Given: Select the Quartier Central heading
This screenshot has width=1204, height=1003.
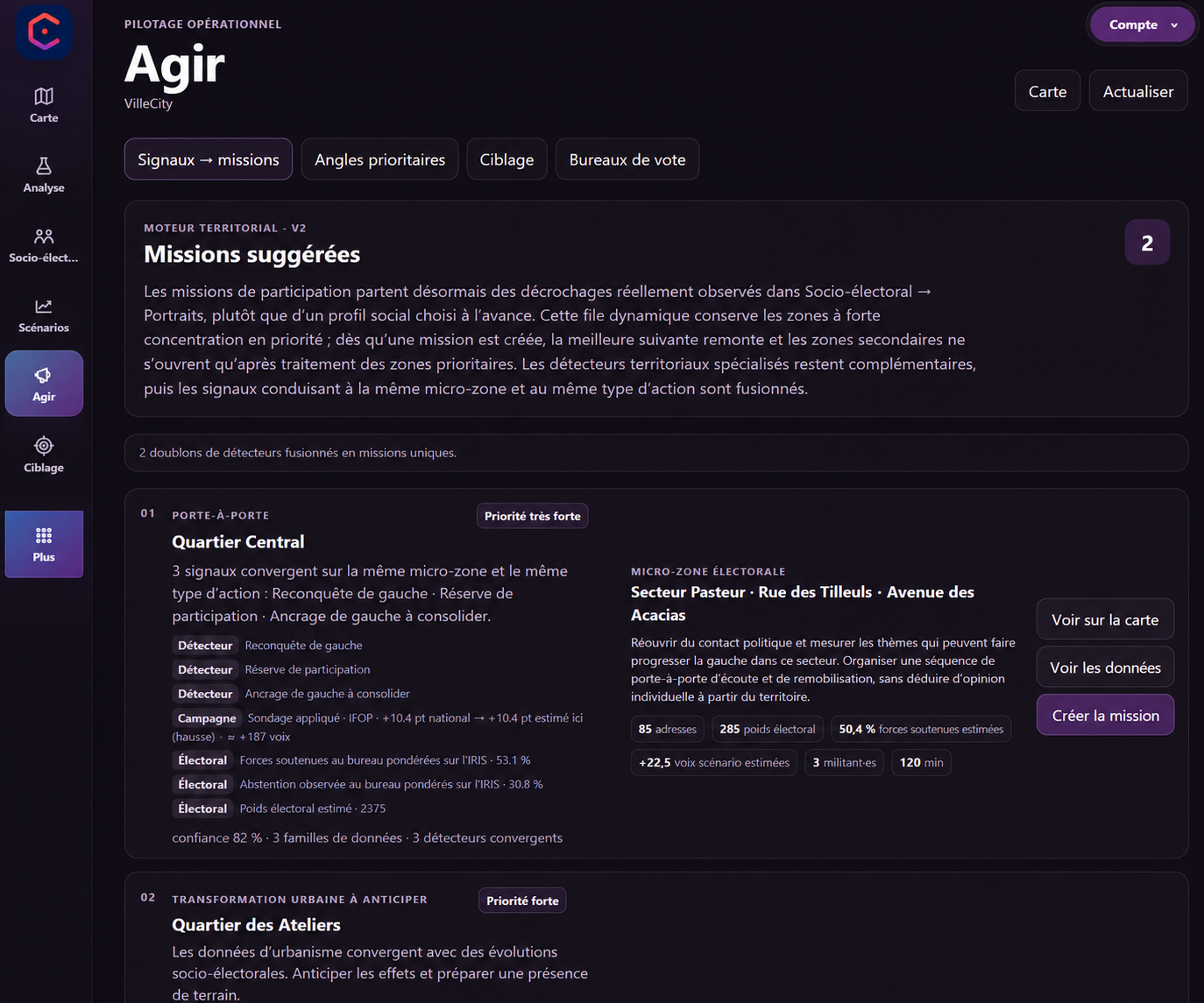Looking at the screenshot, I should pos(238,541).
